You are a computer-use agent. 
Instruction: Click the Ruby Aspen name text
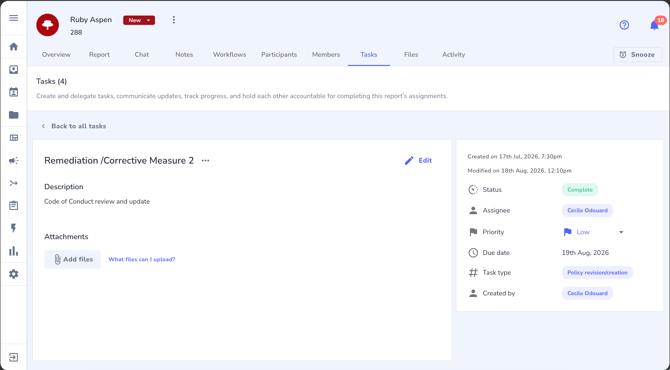pos(91,20)
